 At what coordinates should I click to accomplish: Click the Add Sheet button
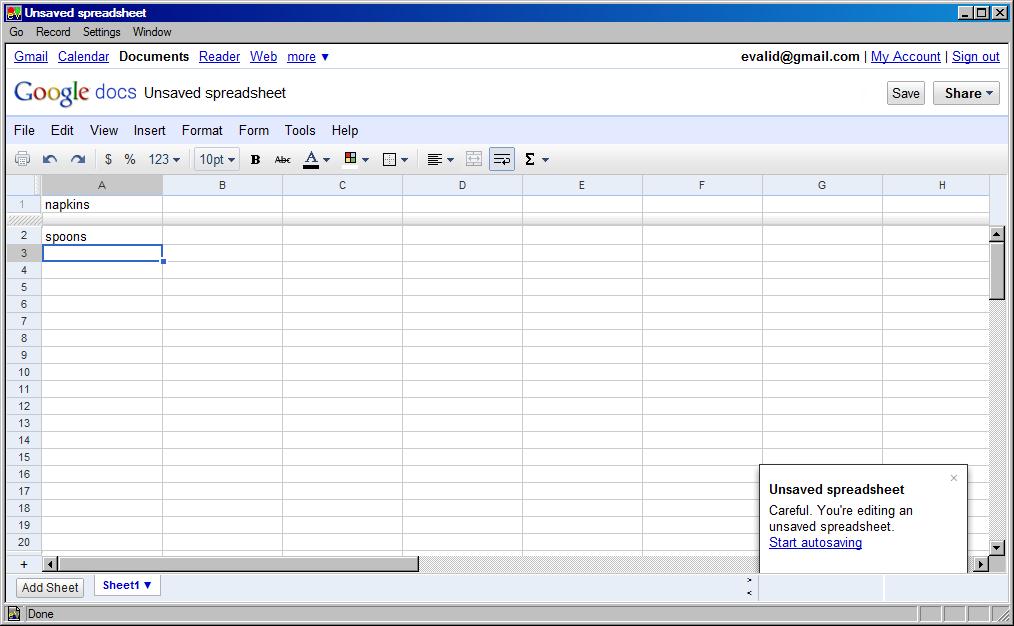[x=50, y=588]
